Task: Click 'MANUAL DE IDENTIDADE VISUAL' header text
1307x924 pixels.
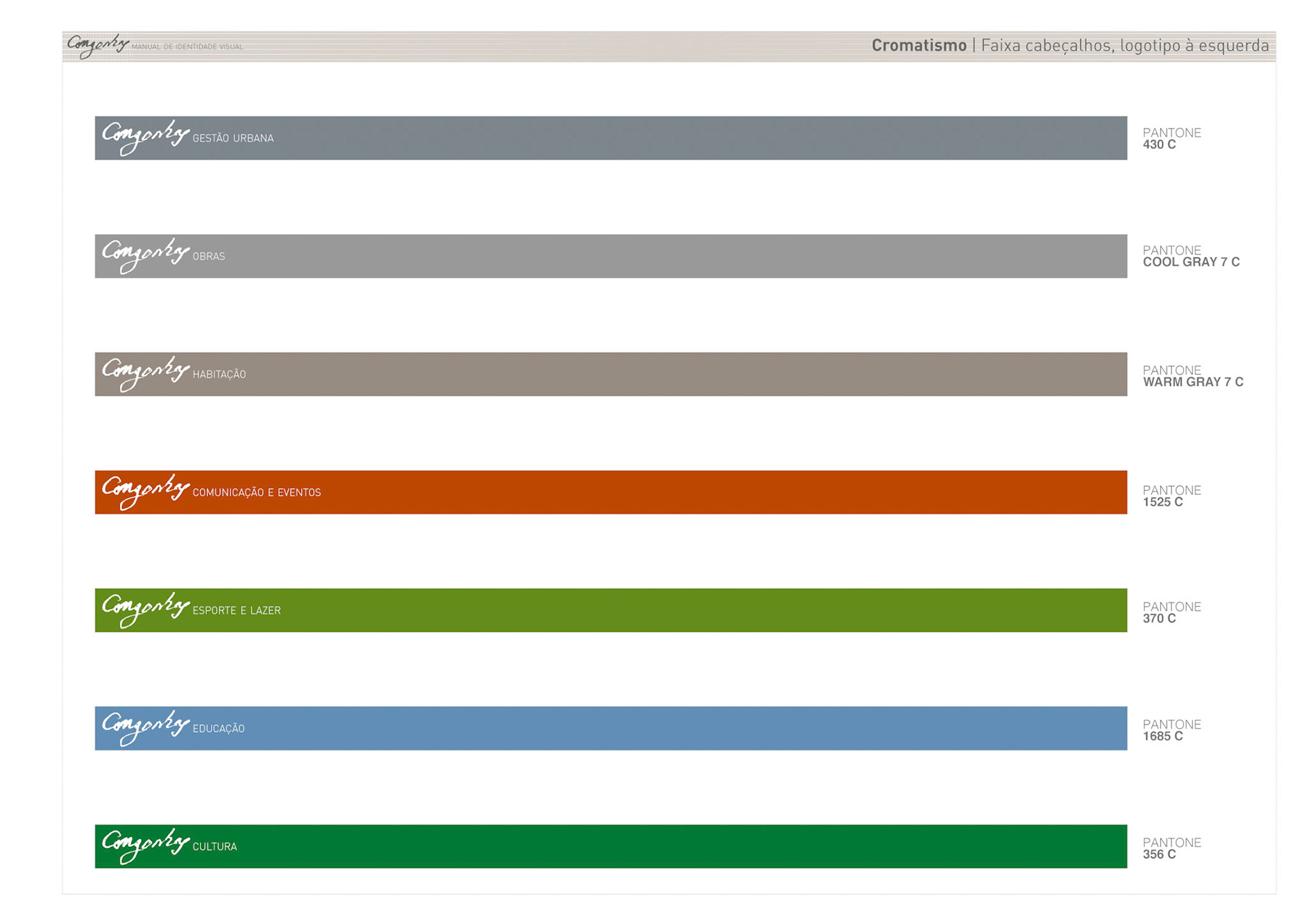Action: tap(187, 47)
